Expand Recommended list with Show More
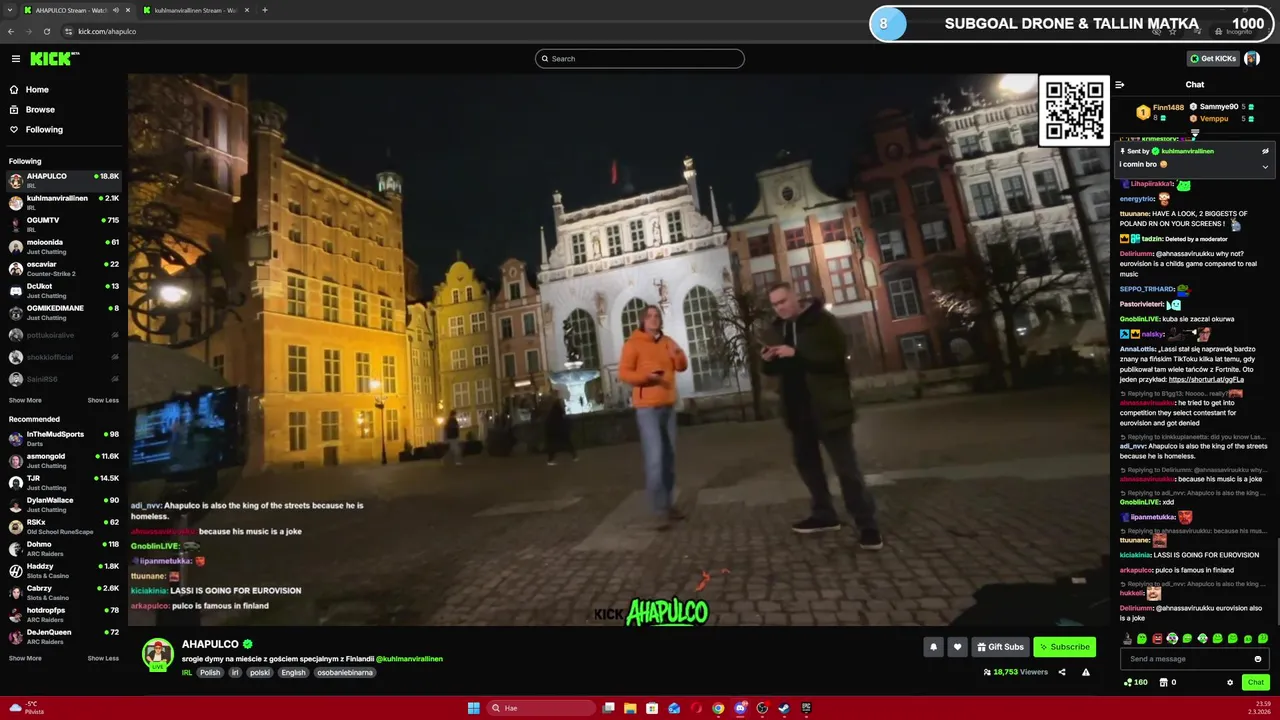 pyautogui.click(x=25, y=658)
